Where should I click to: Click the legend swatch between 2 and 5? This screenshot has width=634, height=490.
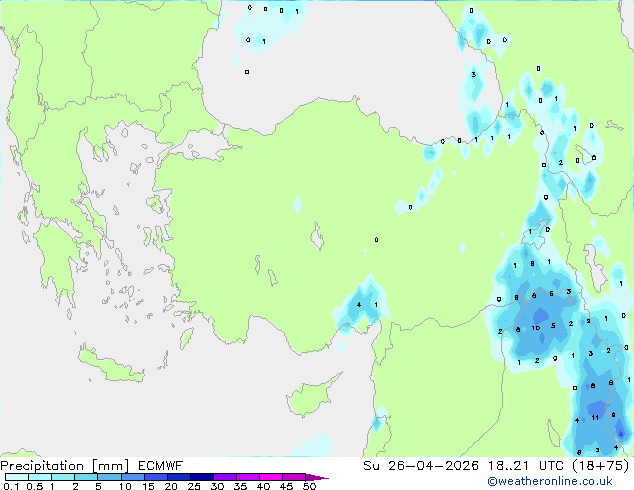(86, 477)
